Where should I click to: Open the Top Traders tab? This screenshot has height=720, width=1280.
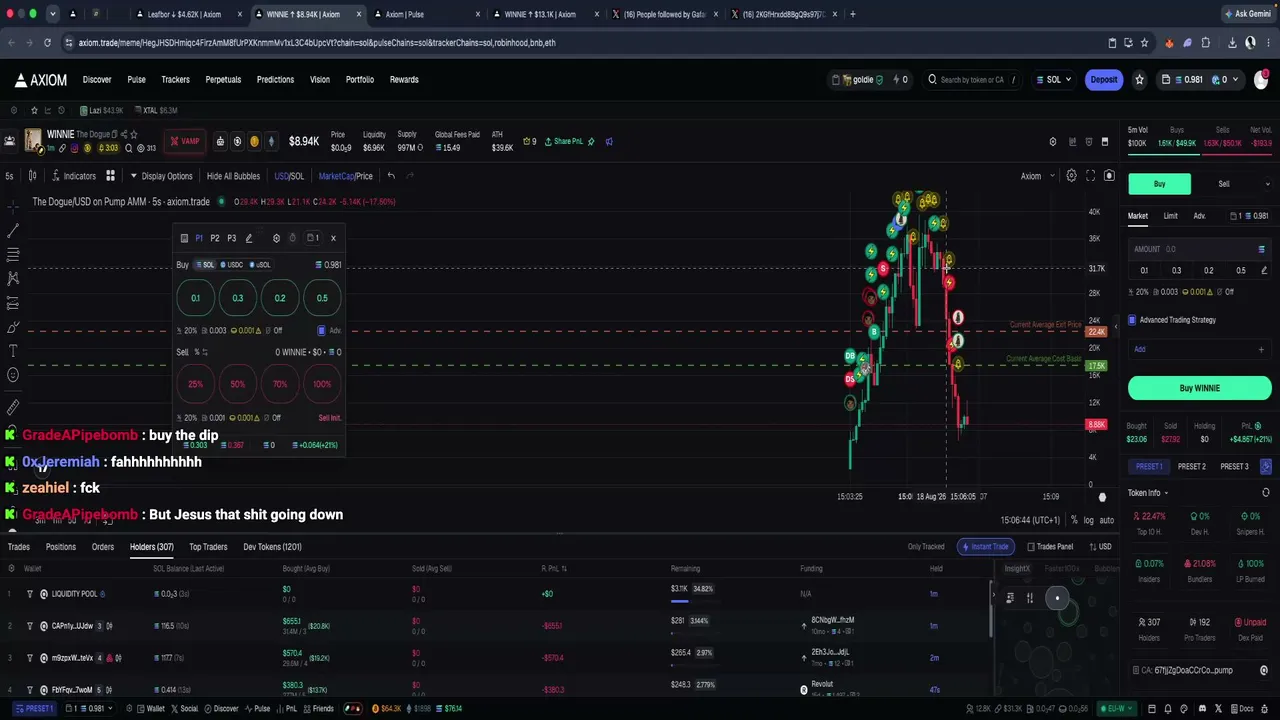pyautogui.click(x=208, y=547)
